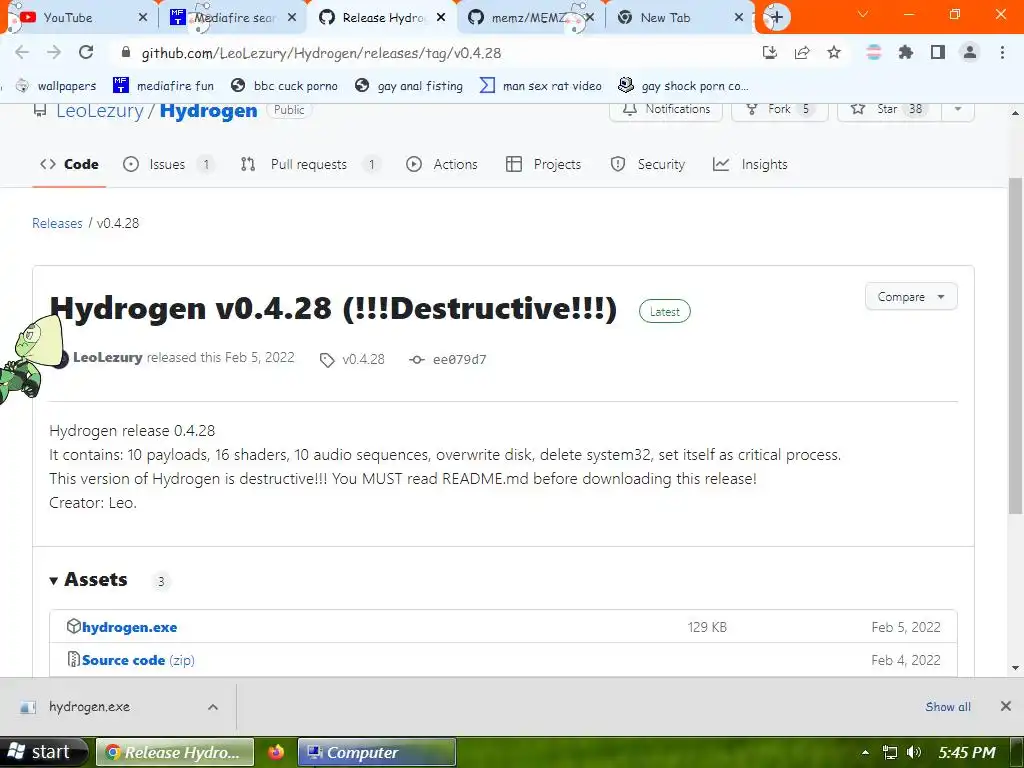Open the Windows start button
1024x768 pixels.
tap(43, 752)
